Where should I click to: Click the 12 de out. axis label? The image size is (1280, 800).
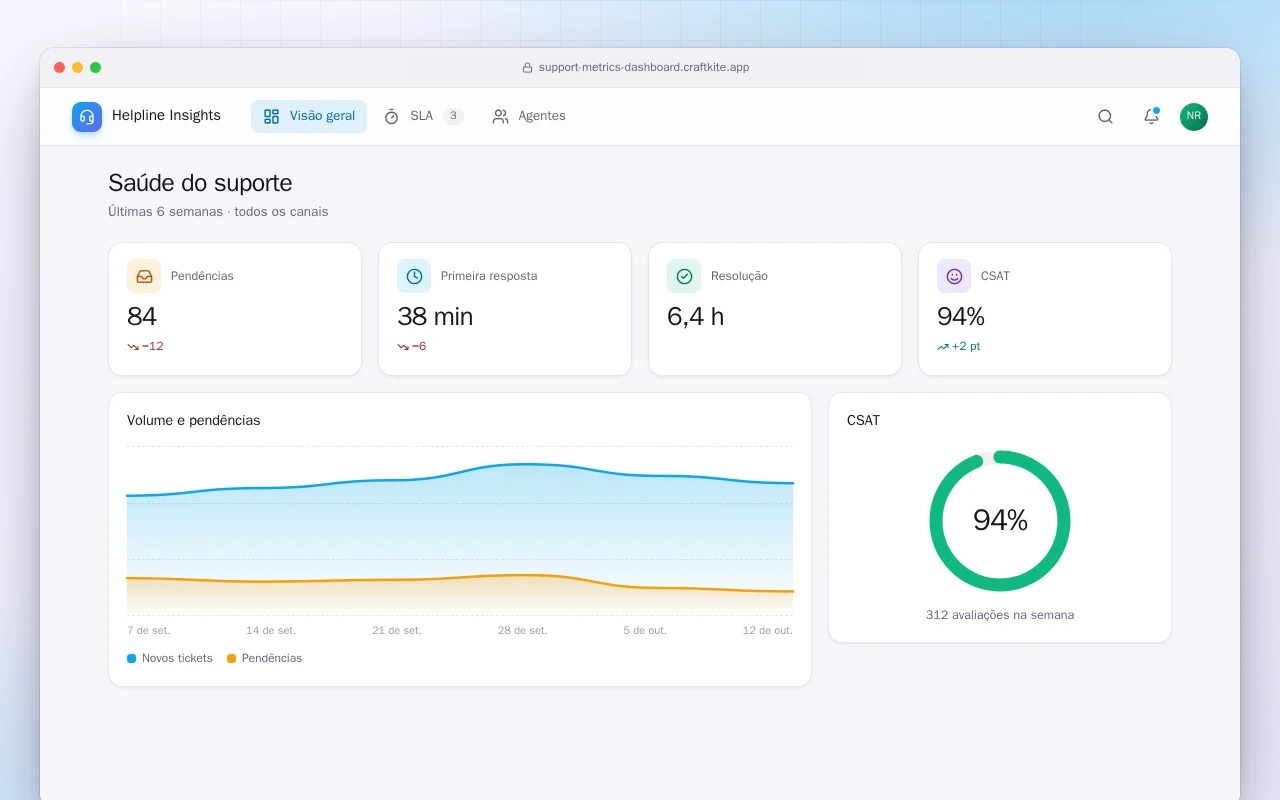768,631
